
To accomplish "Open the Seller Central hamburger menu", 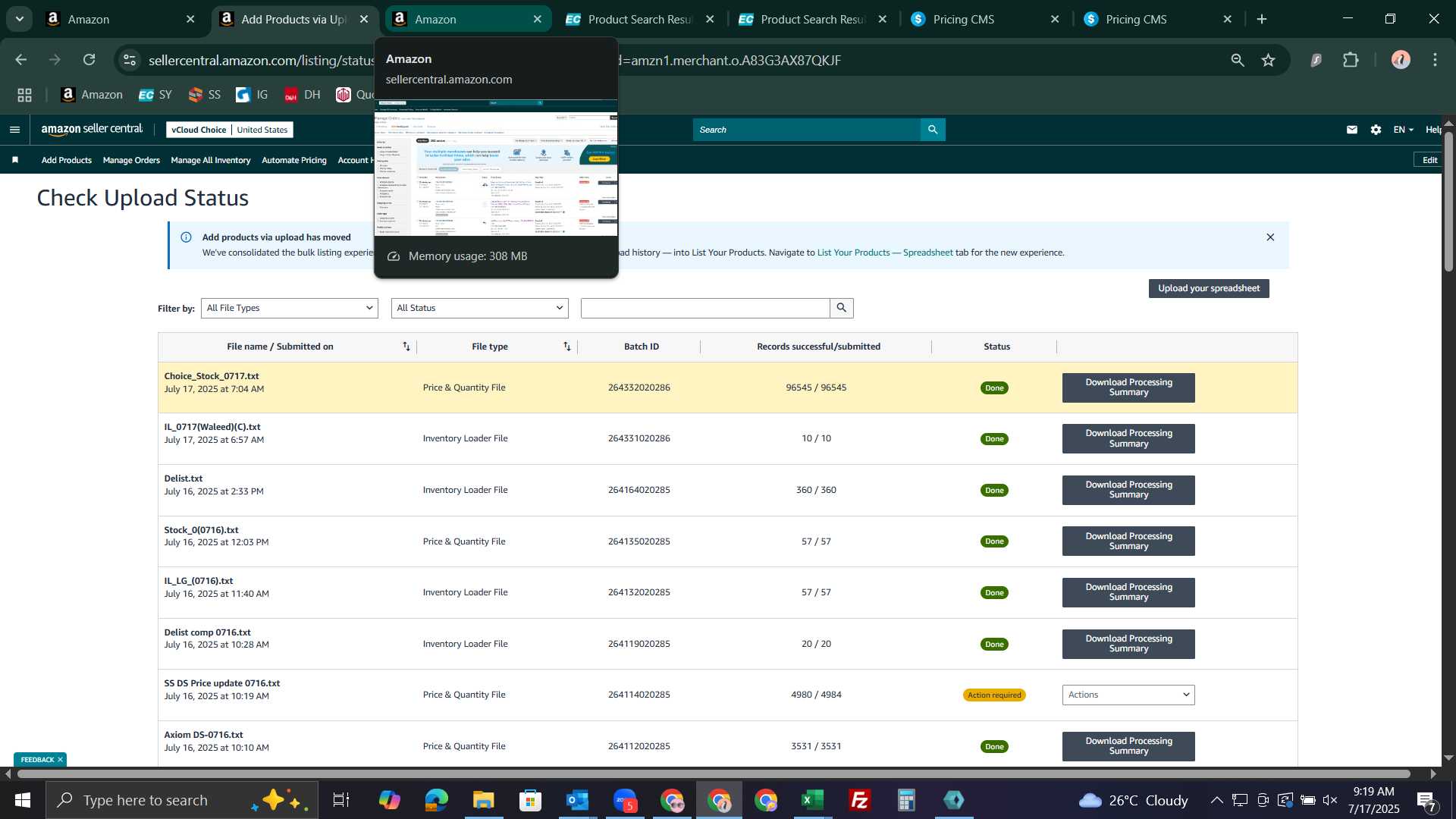I will point(14,130).
